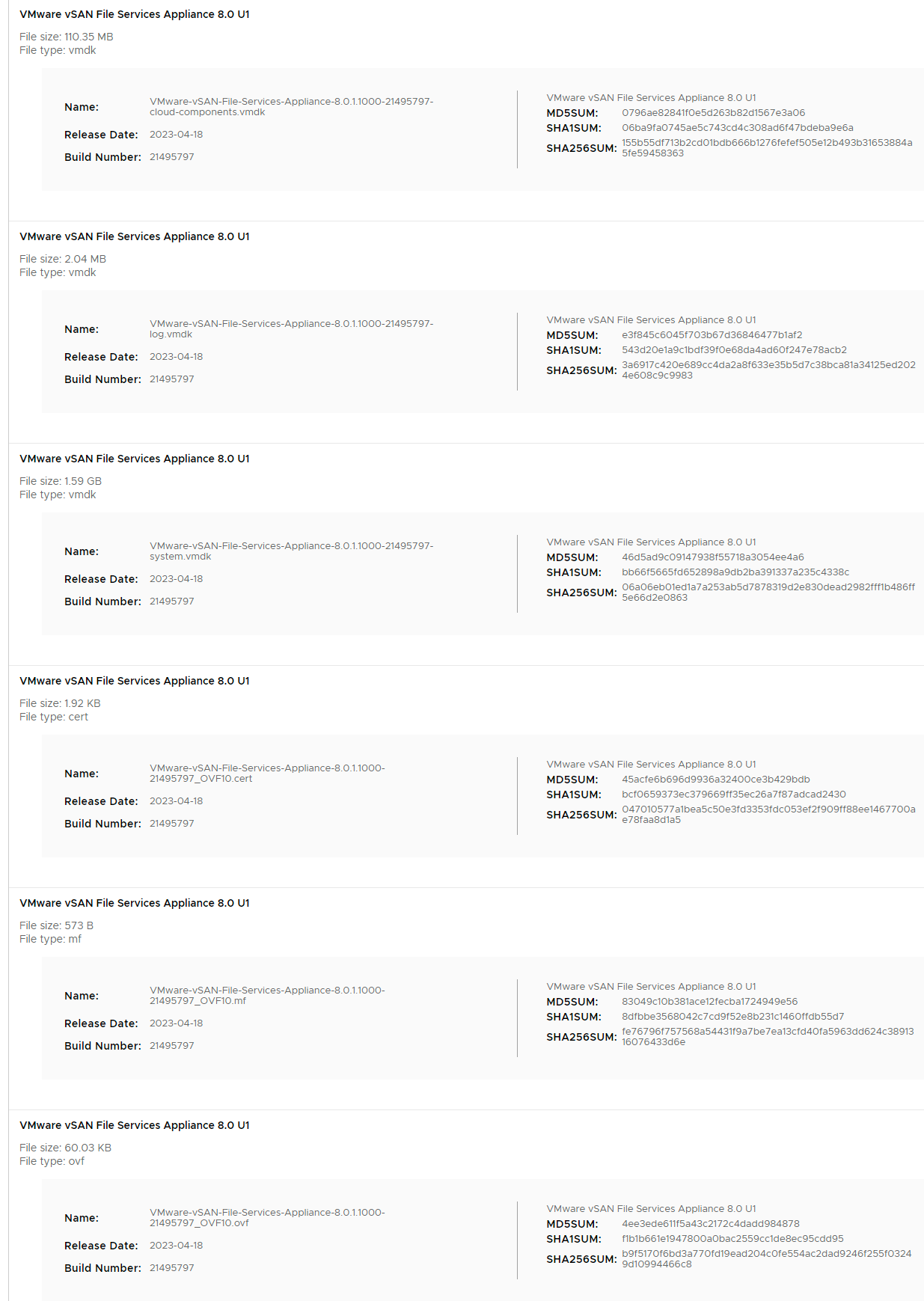Click the SHA1SUM value starting with 06ba9f

click(x=737, y=128)
